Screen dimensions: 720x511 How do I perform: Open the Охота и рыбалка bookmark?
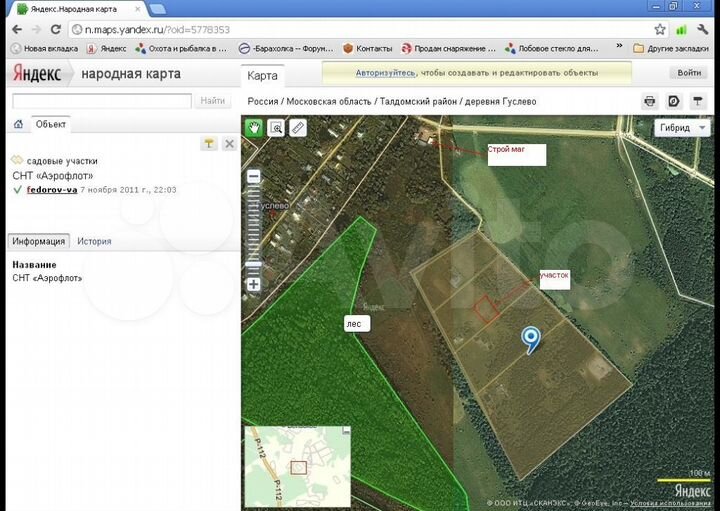pyautogui.click(x=181, y=48)
